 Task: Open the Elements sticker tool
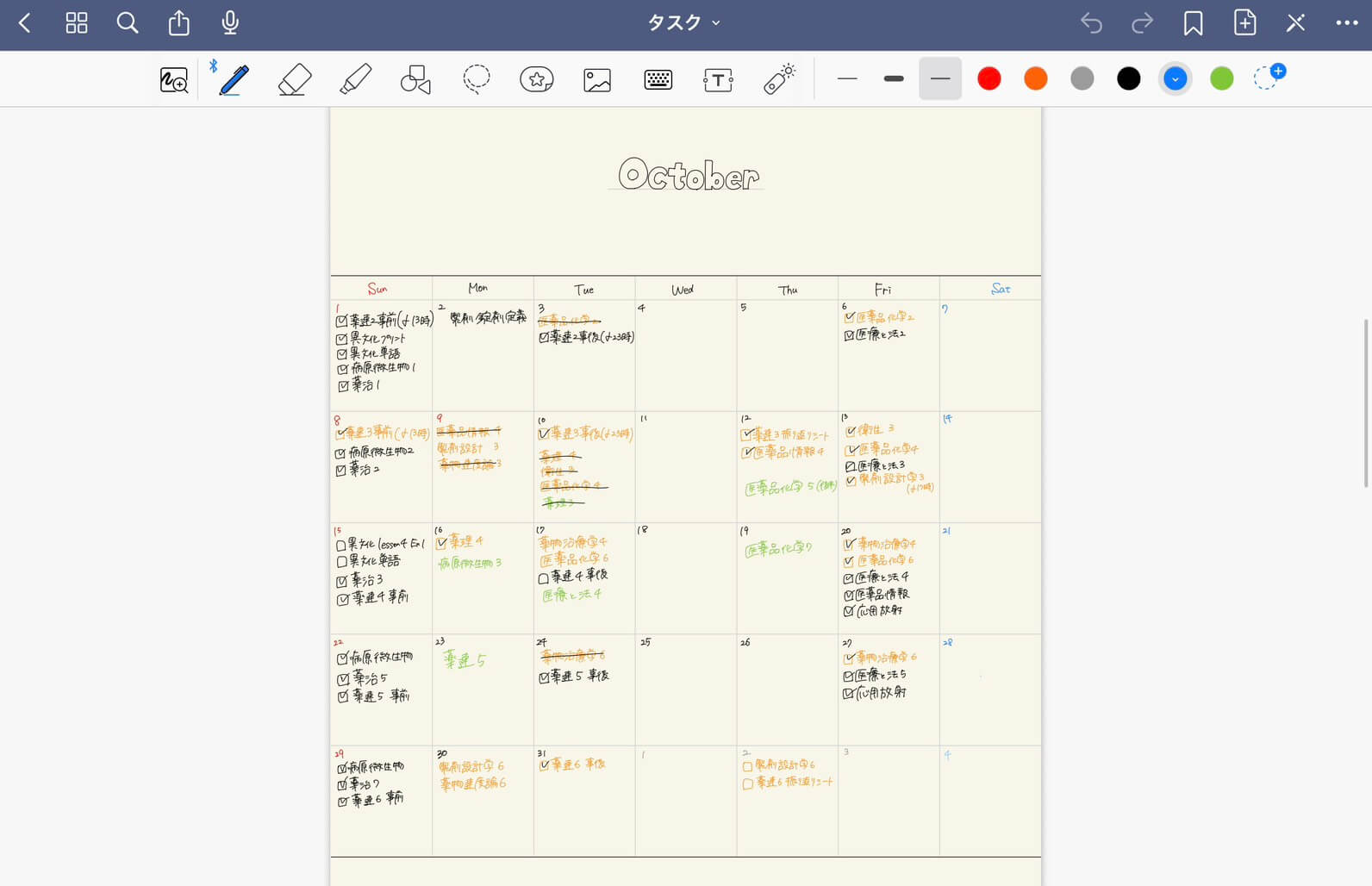pyautogui.click(x=537, y=79)
